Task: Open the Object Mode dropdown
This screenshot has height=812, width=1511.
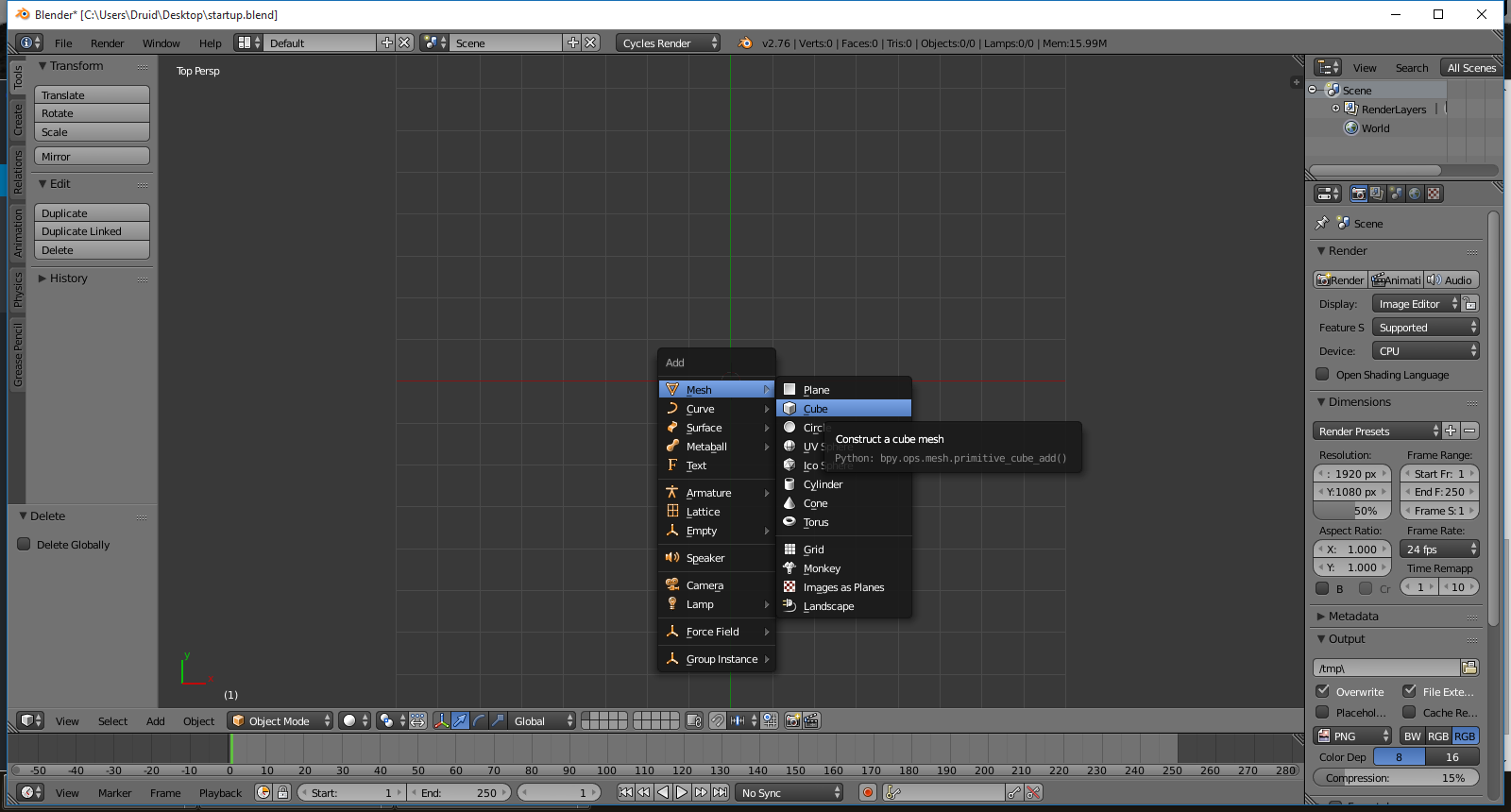Action: (x=280, y=720)
